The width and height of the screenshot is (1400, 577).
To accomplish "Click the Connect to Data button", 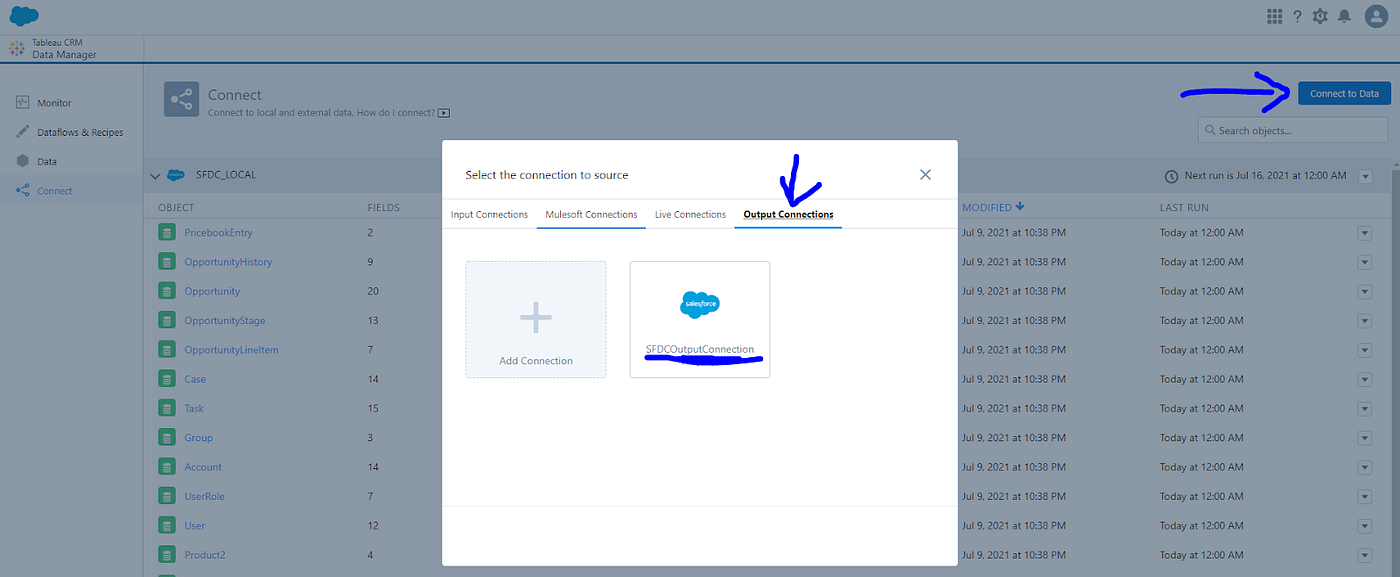I will pyautogui.click(x=1344, y=93).
